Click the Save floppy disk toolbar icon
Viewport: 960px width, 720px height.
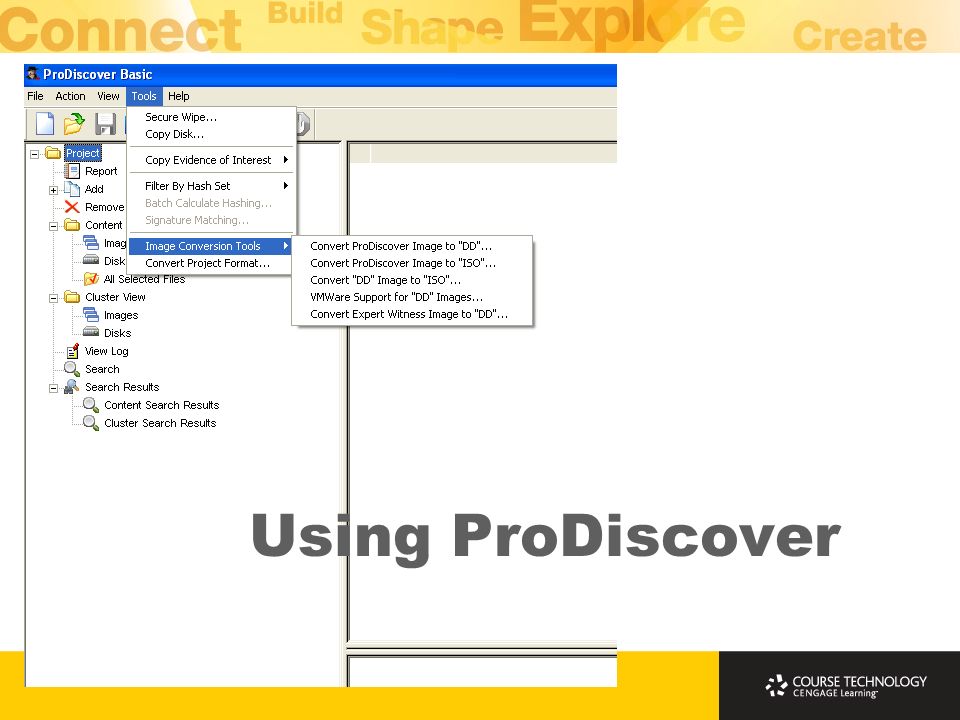point(105,124)
